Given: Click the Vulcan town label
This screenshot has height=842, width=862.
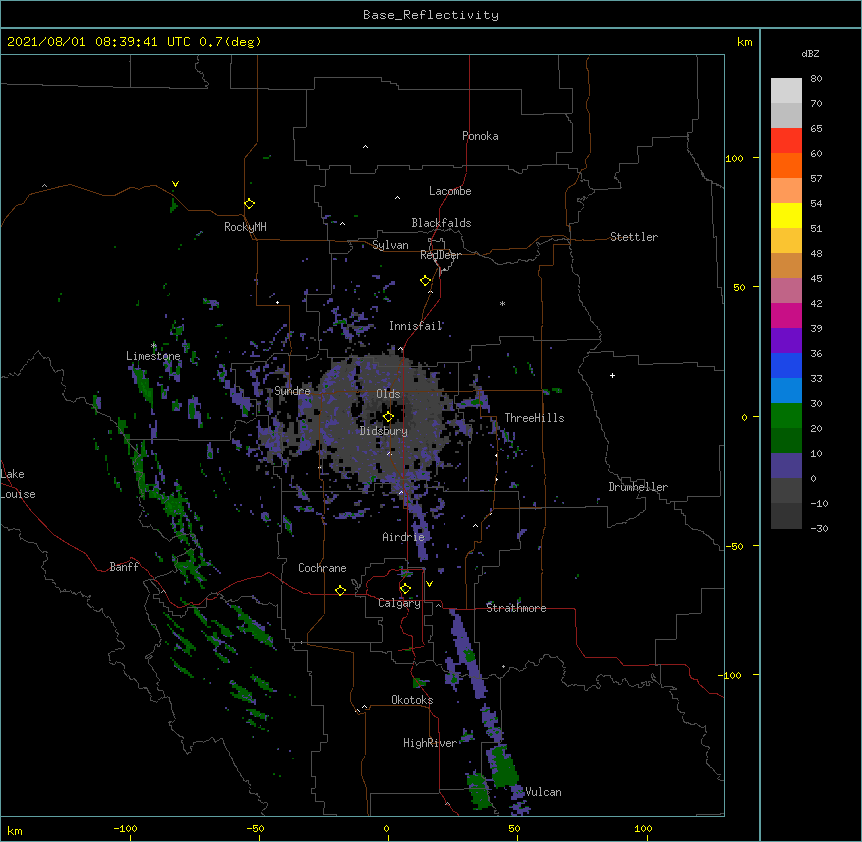Looking at the screenshot, I should pos(543,792).
